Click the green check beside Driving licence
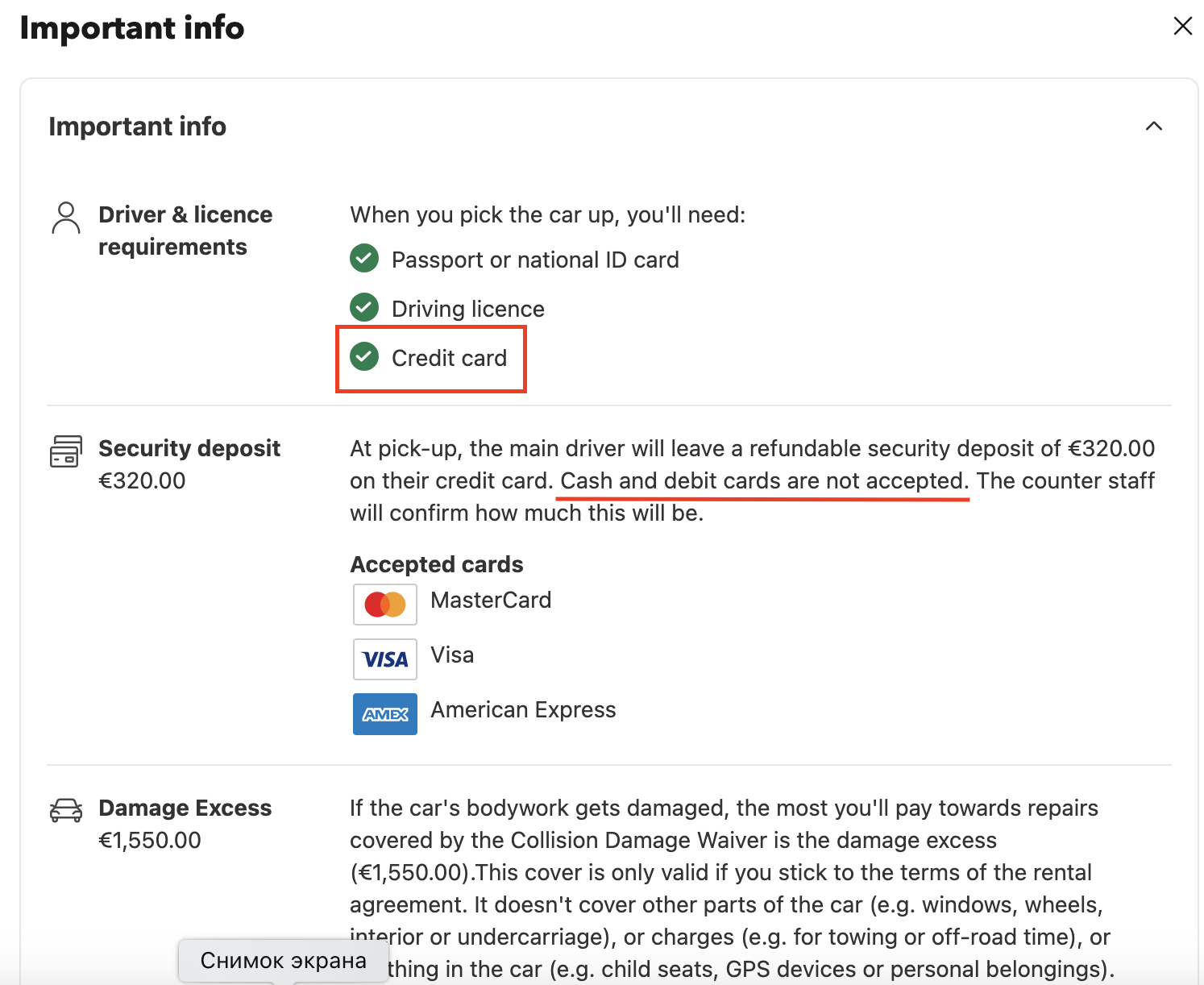This screenshot has height=985, width=1204. (364, 308)
